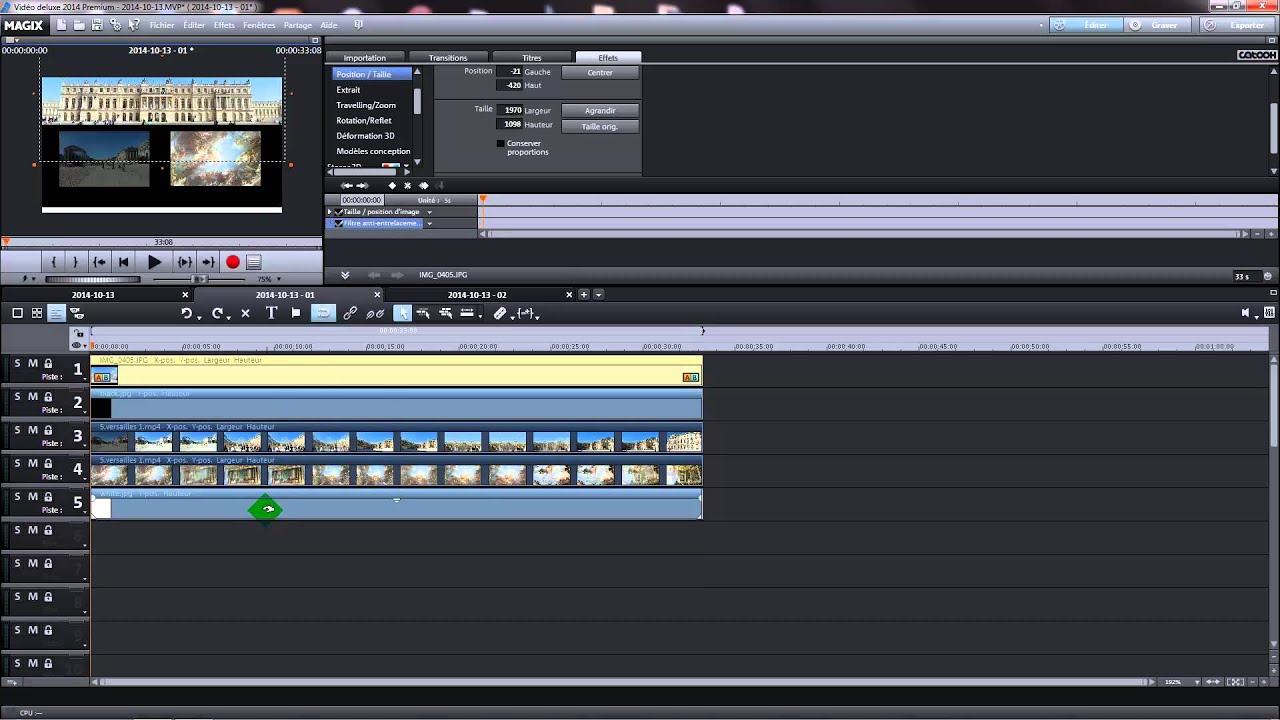Open dropdown beside Taille / position d'image
Screen dimensions: 1280x720
pos(430,212)
